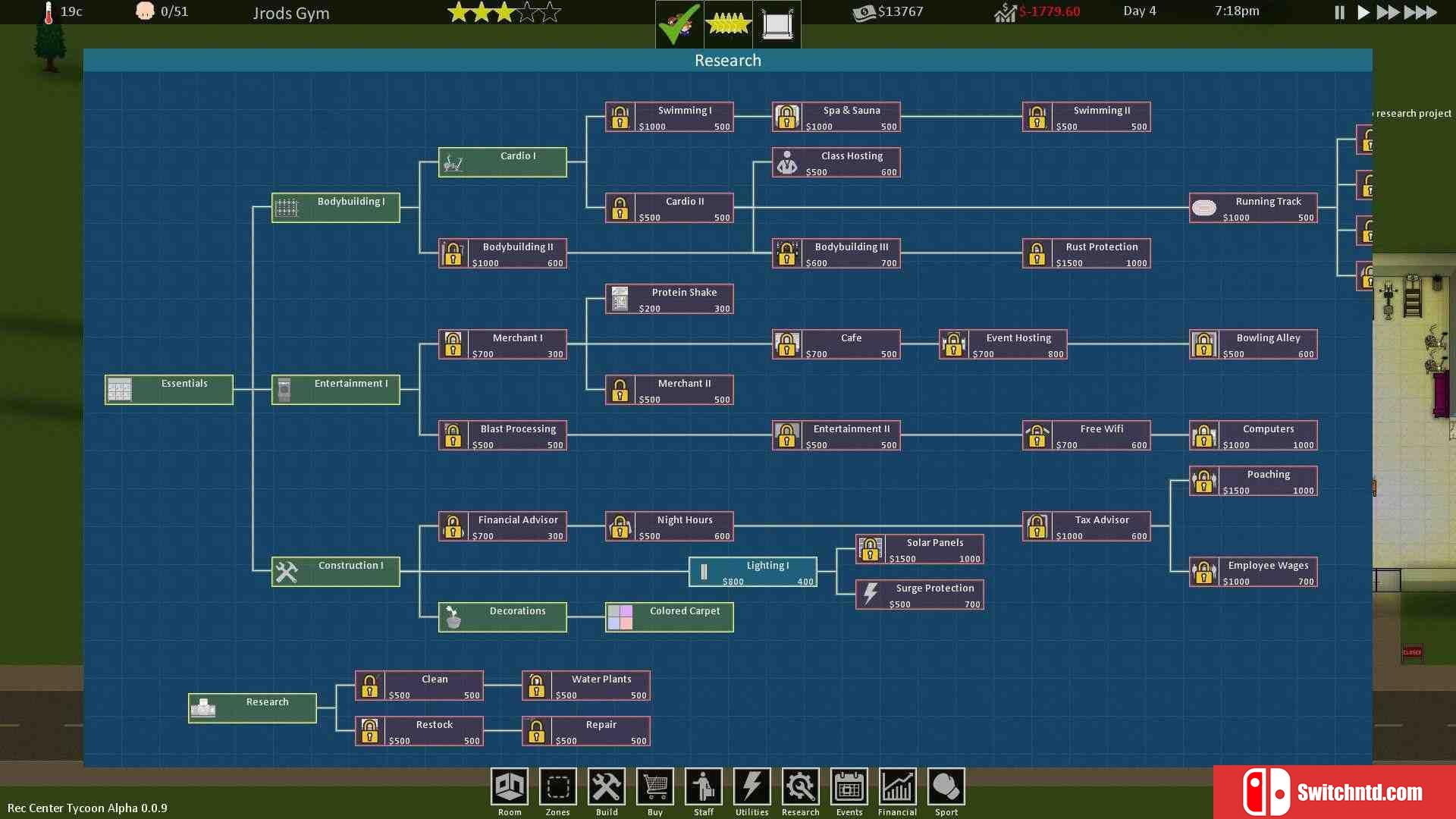Viewport: 1456px width, 819px height.
Task: Select the Colored Carpet research node
Action: (x=669, y=617)
